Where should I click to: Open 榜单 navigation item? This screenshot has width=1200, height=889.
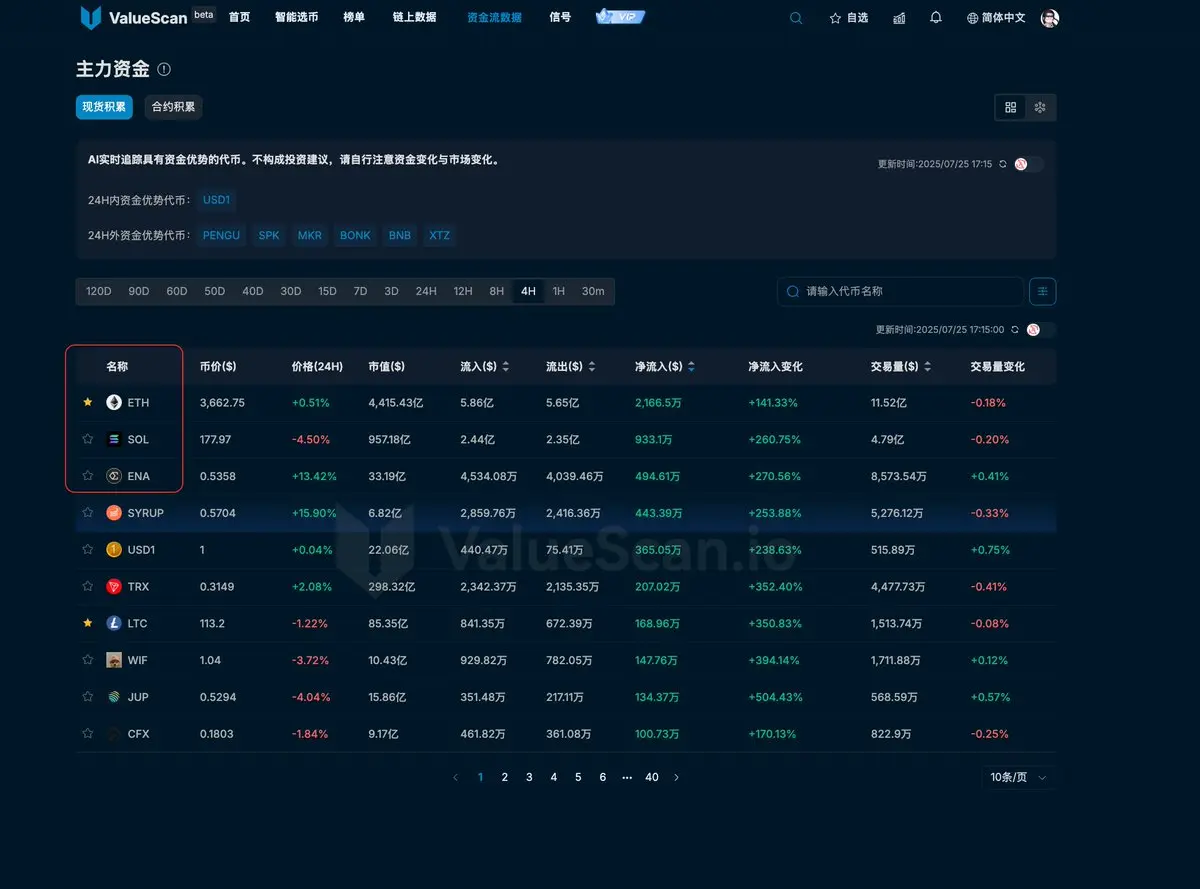point(354,17)
